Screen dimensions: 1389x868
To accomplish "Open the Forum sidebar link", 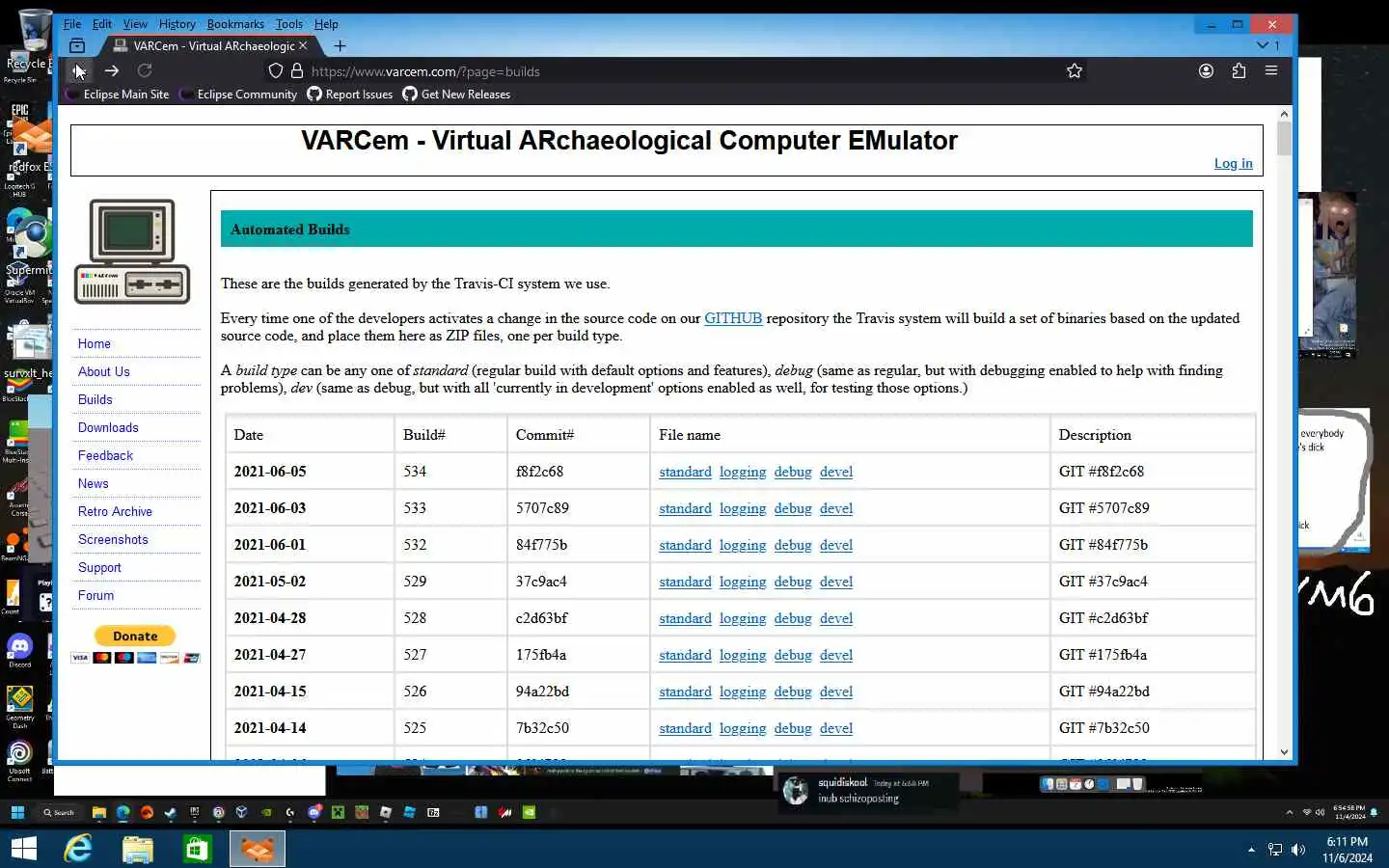I will [x=95, y=595].
